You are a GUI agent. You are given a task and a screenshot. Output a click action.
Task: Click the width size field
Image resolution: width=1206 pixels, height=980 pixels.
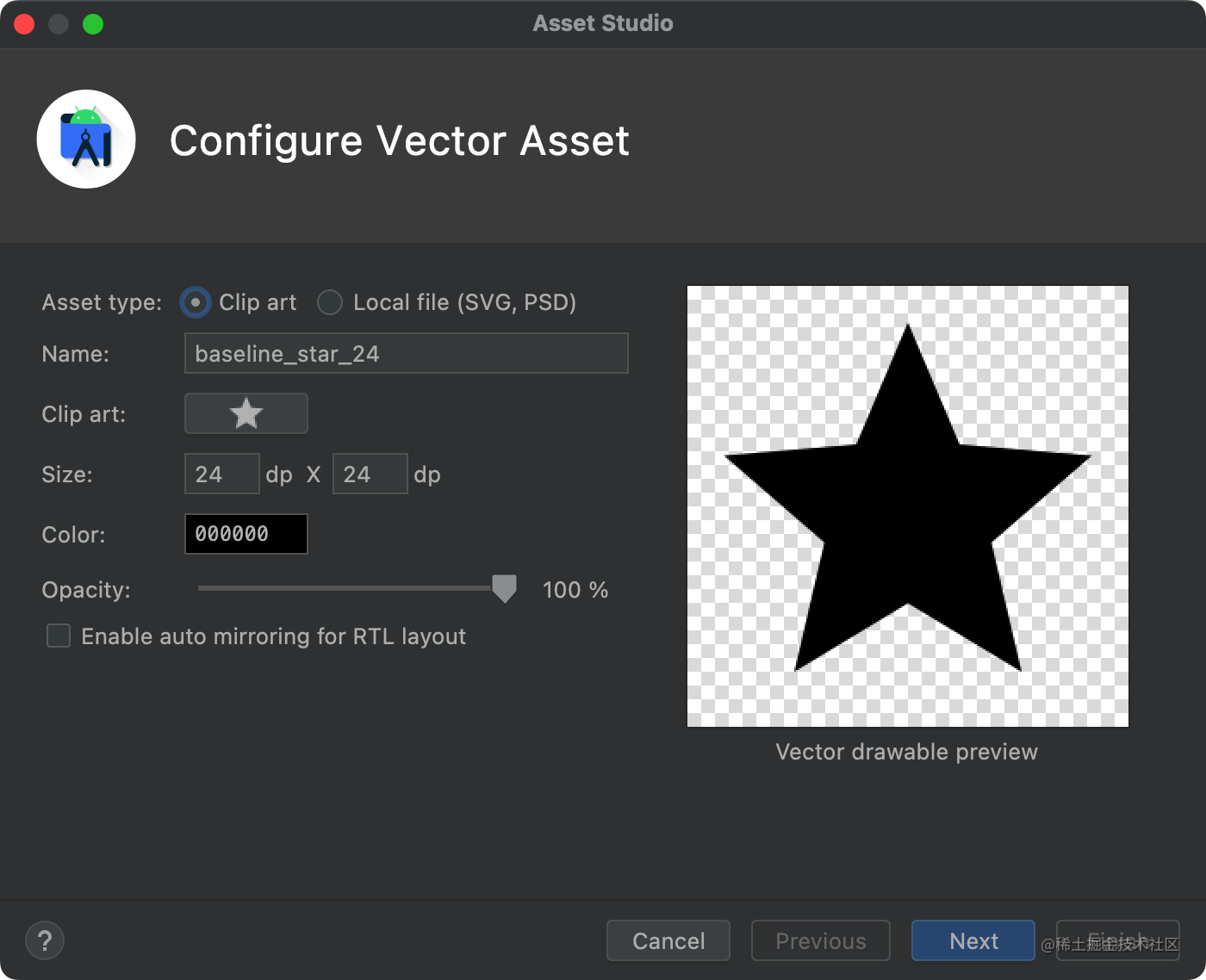[x=222, y=474]
